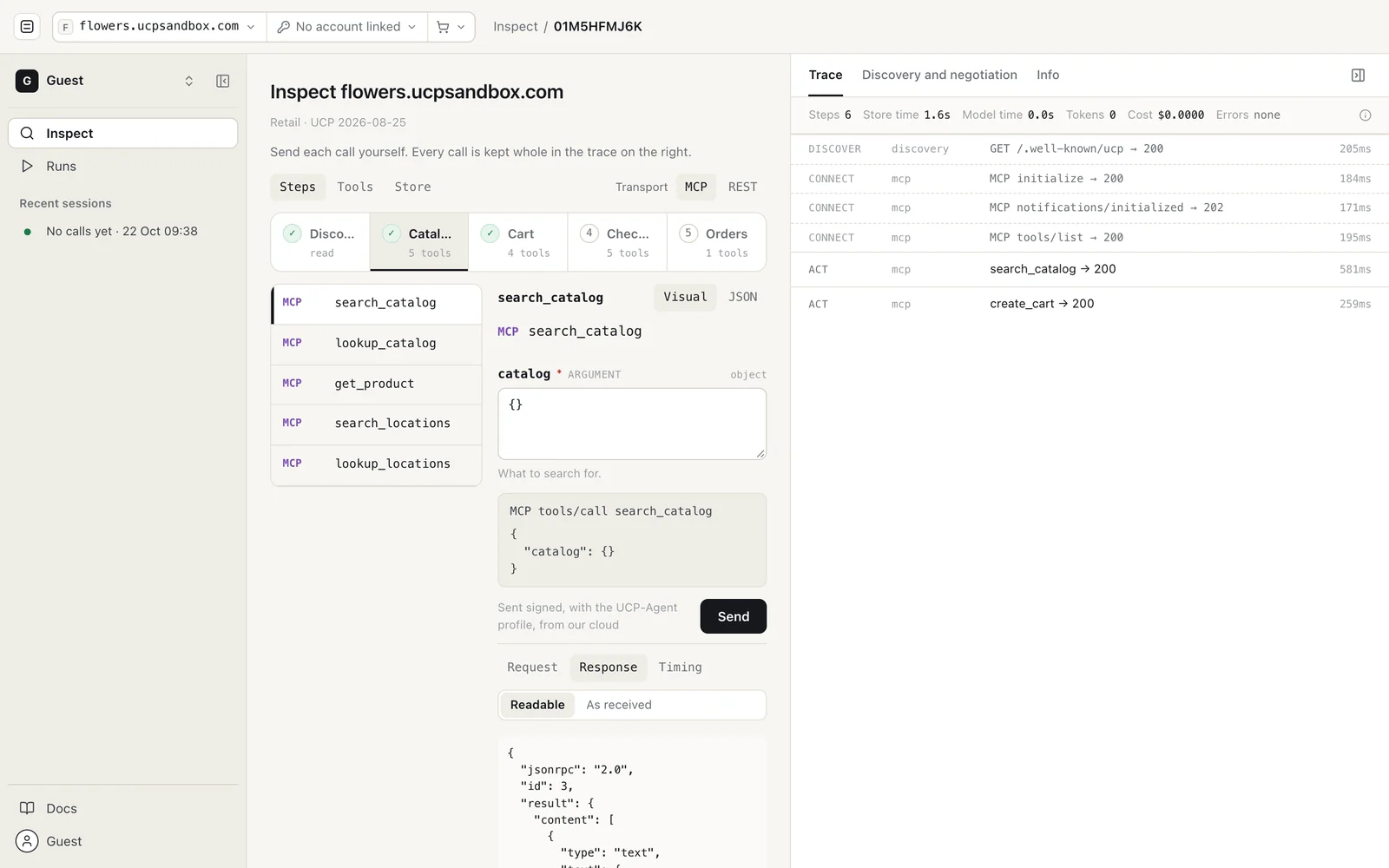This screenshot has height=868, width=1389.
Task: Click the Guest user profile at bottom
Action: [123, 841]
